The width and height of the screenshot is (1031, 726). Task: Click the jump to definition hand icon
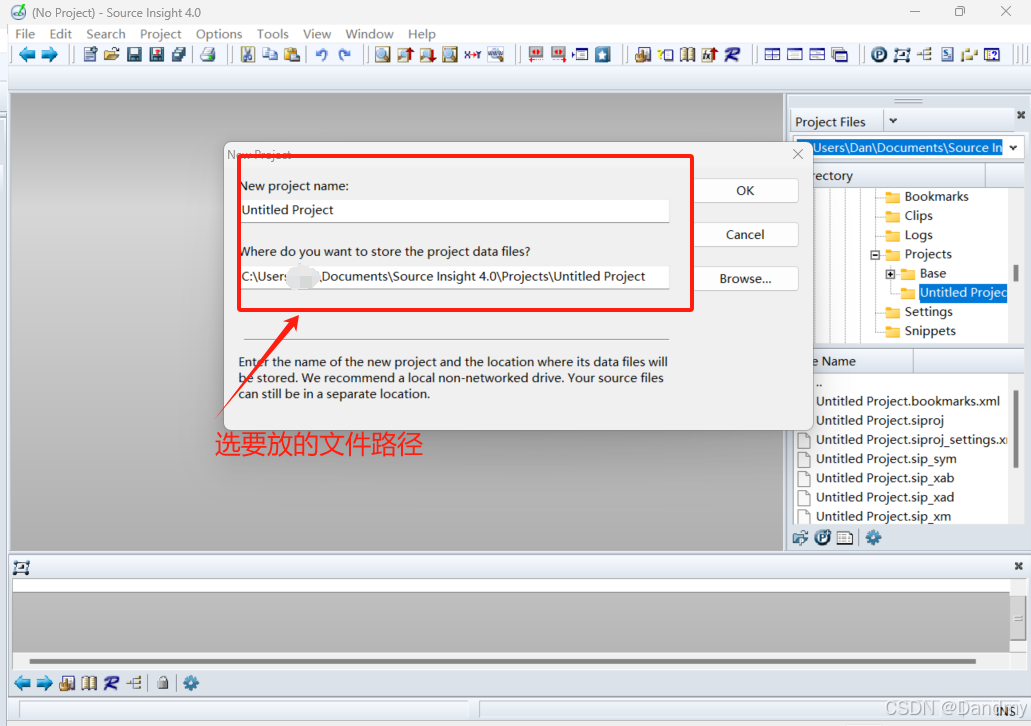click(x=643, y=55)
